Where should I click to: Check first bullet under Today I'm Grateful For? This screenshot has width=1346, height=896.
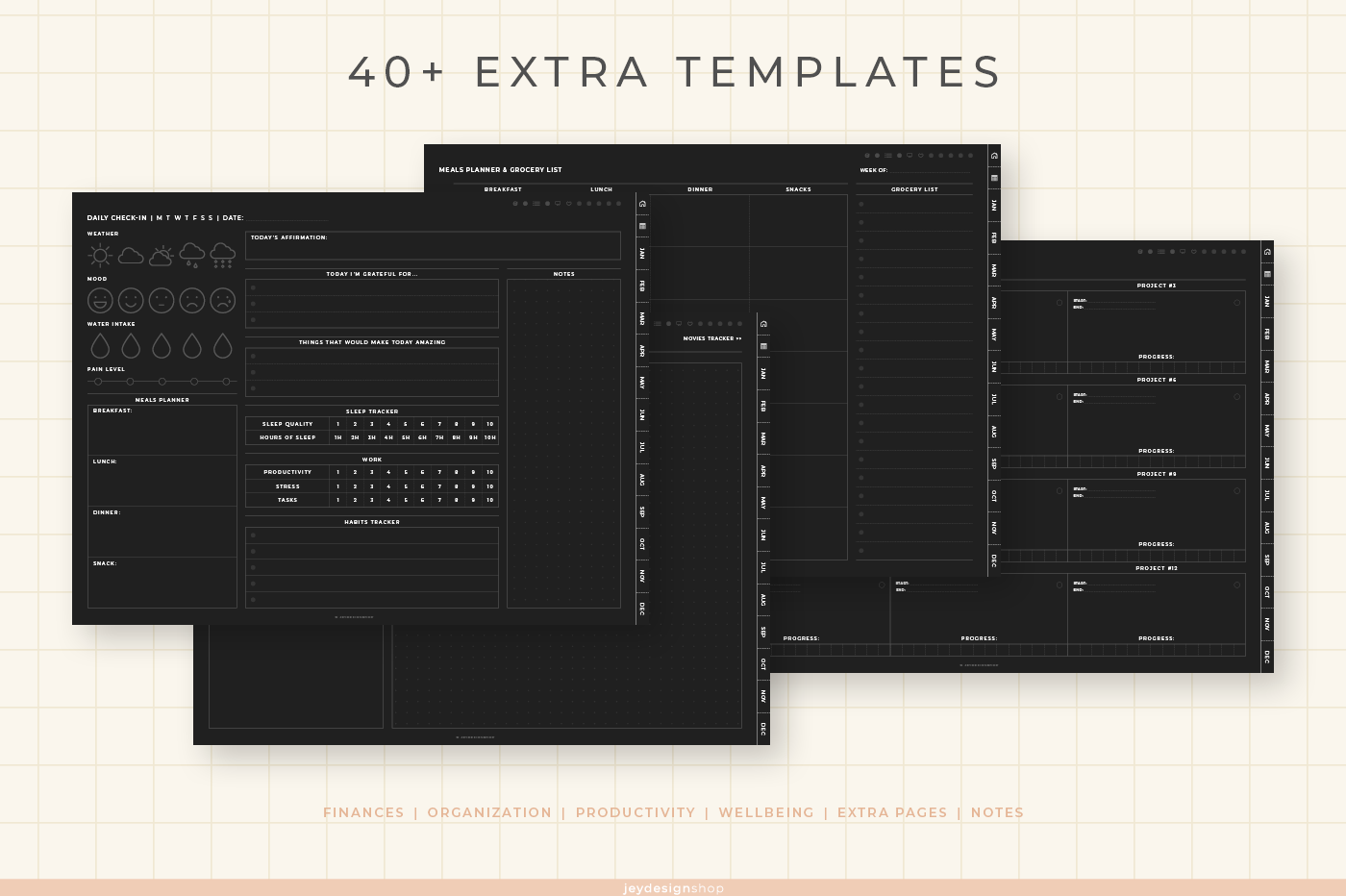point(253,287)
